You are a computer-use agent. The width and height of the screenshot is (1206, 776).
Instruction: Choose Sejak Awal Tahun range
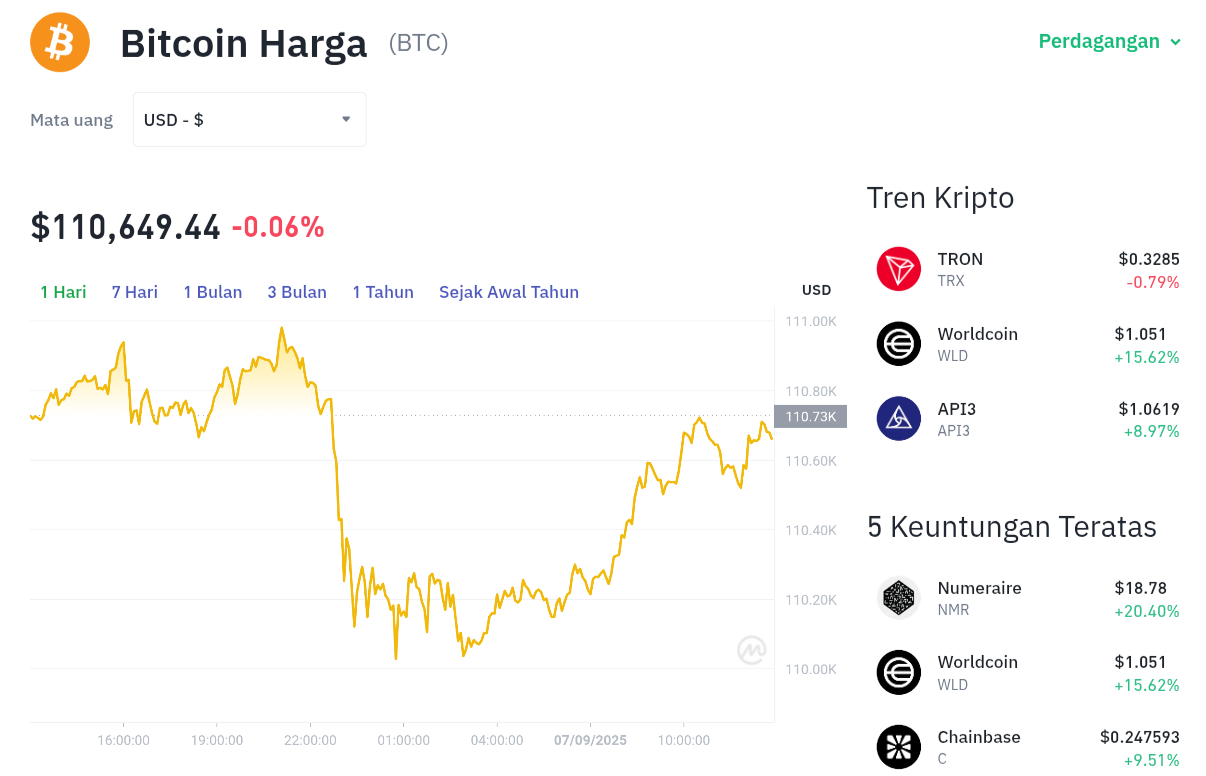(509, 292)
